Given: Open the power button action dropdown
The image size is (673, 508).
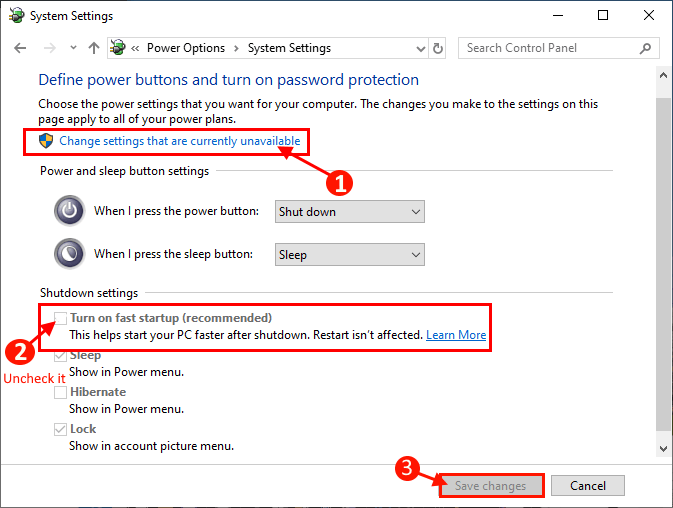Looking at the screenshot, I should pyautogui.click(x=350, y=212).
